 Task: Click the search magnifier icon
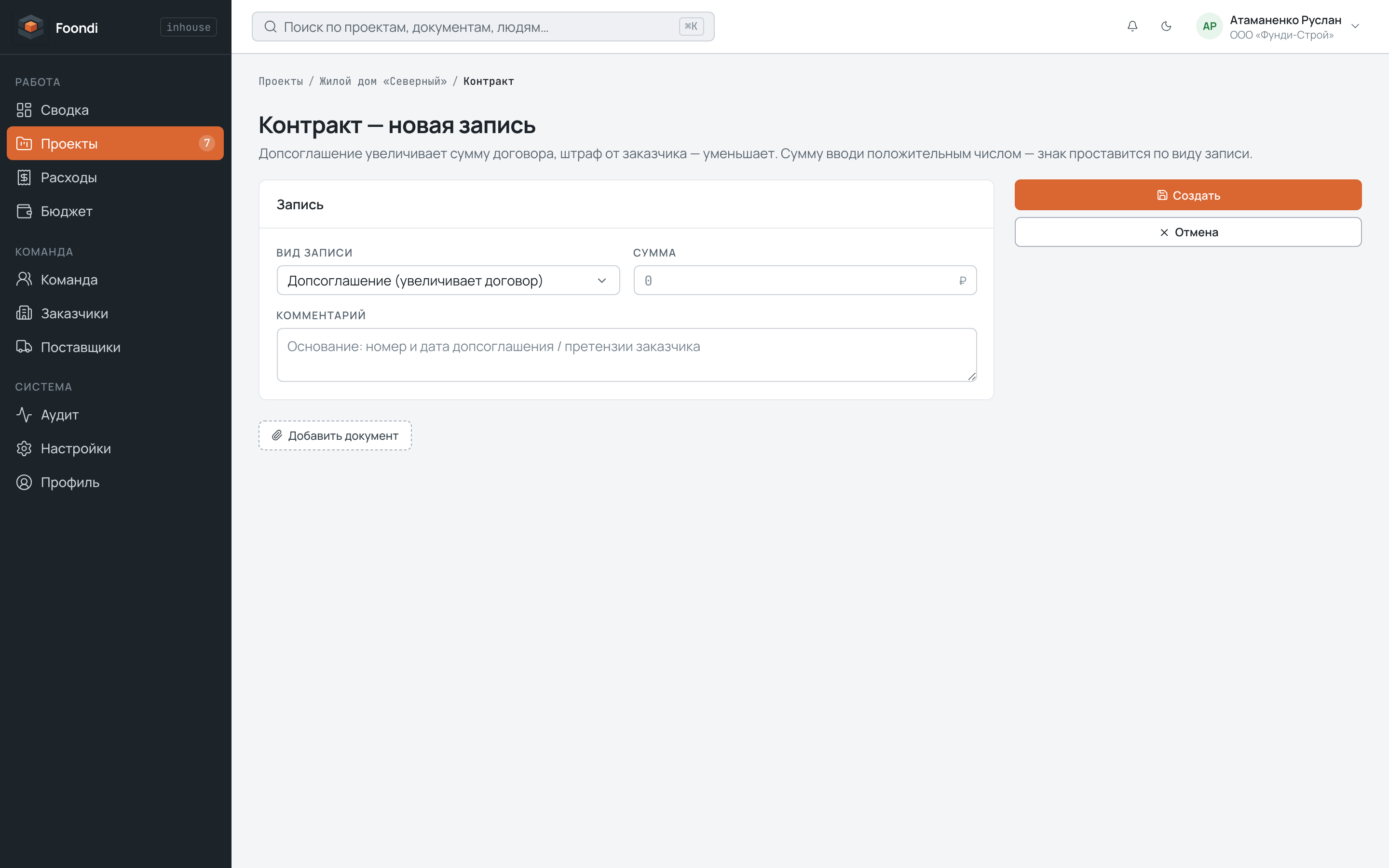click(271, 27)
